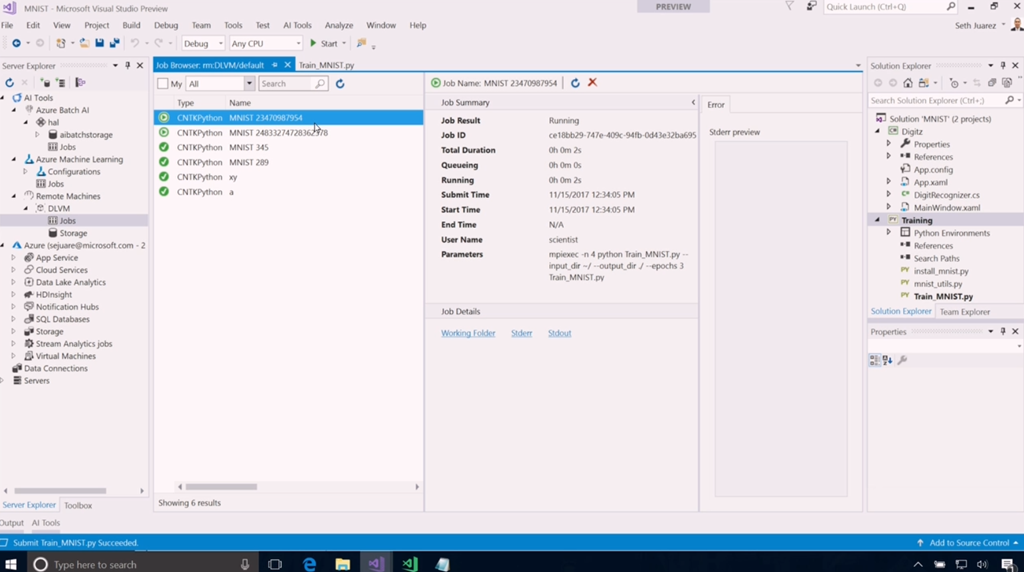Click the Save All toolbar icon

(x=114, y=43)
